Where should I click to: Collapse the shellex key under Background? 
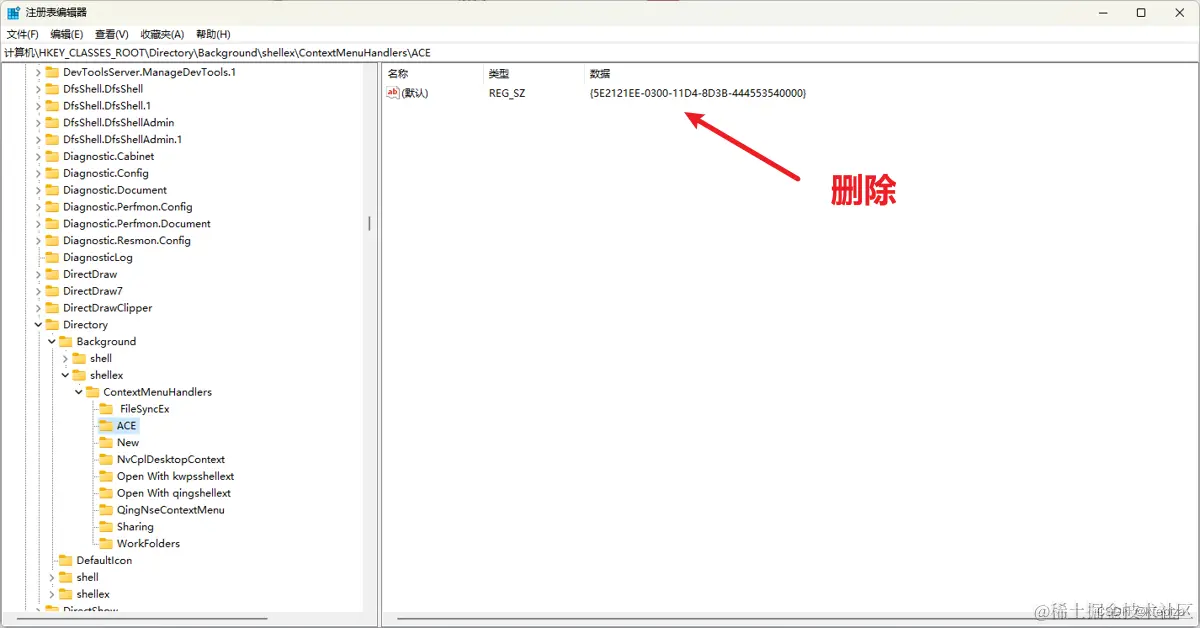click(x=66, y=375)
